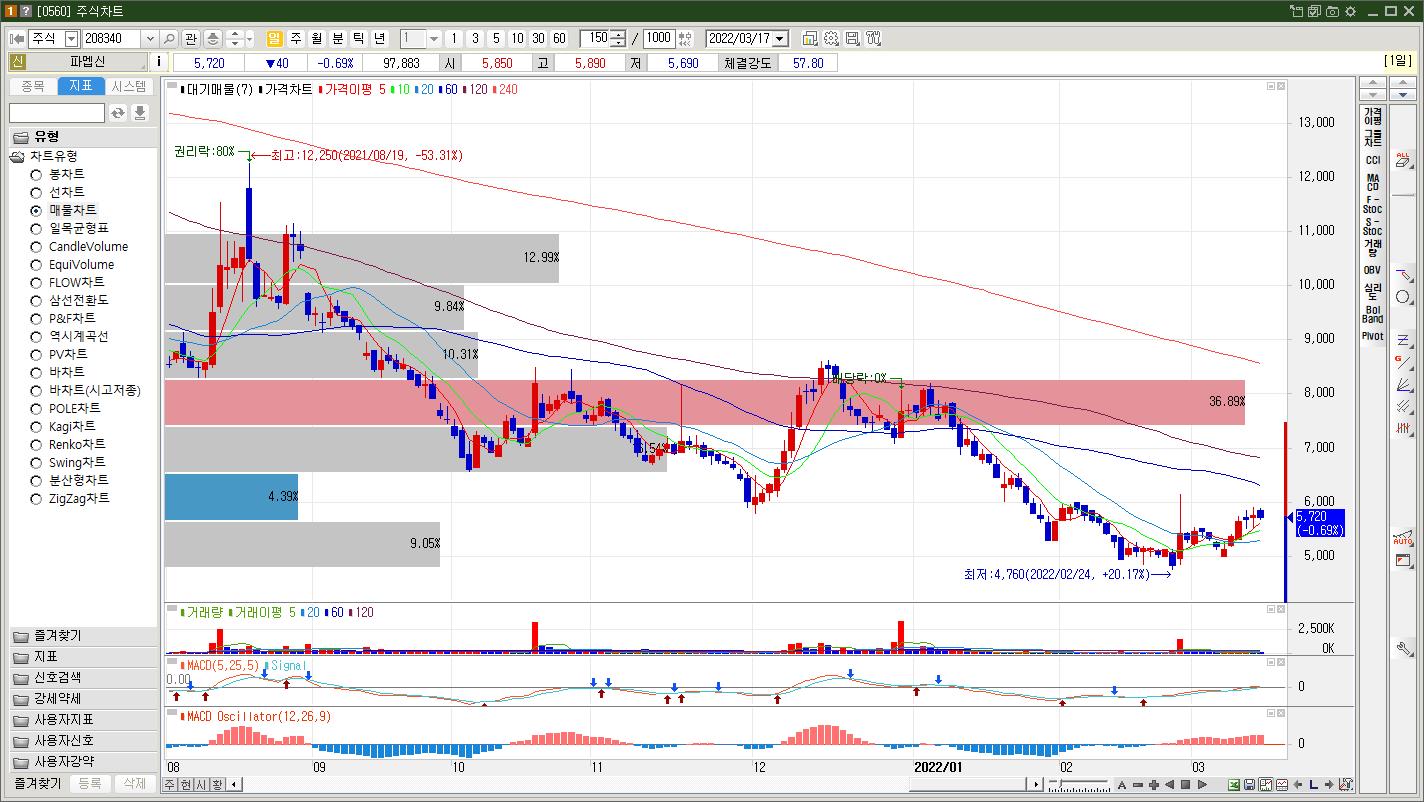This screenshot has height=802, width=1424.
Task: Click the AUTO chart icon on the right sidebar
Action: point(1403,538)
